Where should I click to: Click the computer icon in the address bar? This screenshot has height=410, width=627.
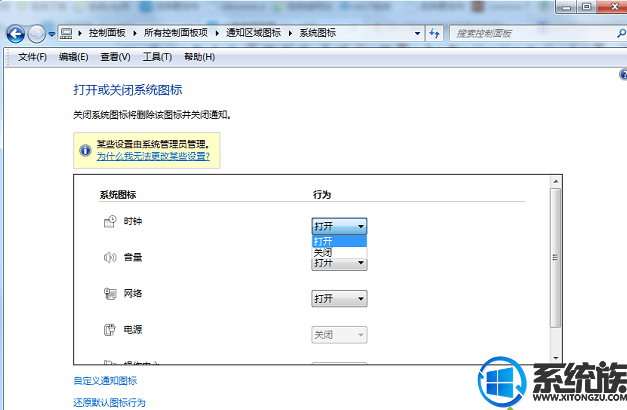[66, 34]
